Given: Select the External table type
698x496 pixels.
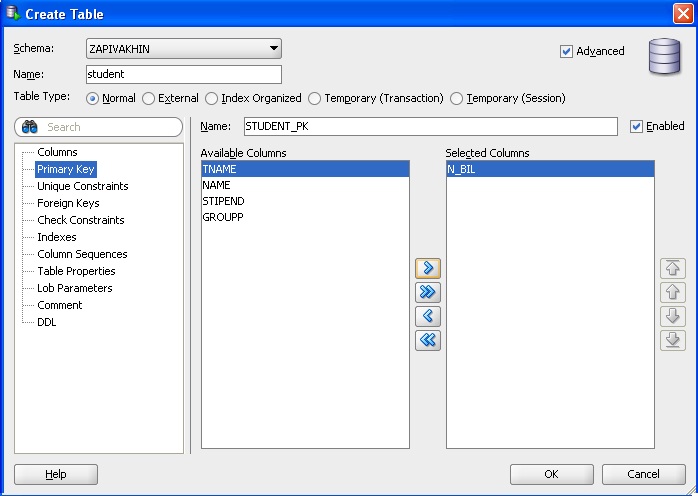Looking at the screenshot, I should (x=148, y=98).
